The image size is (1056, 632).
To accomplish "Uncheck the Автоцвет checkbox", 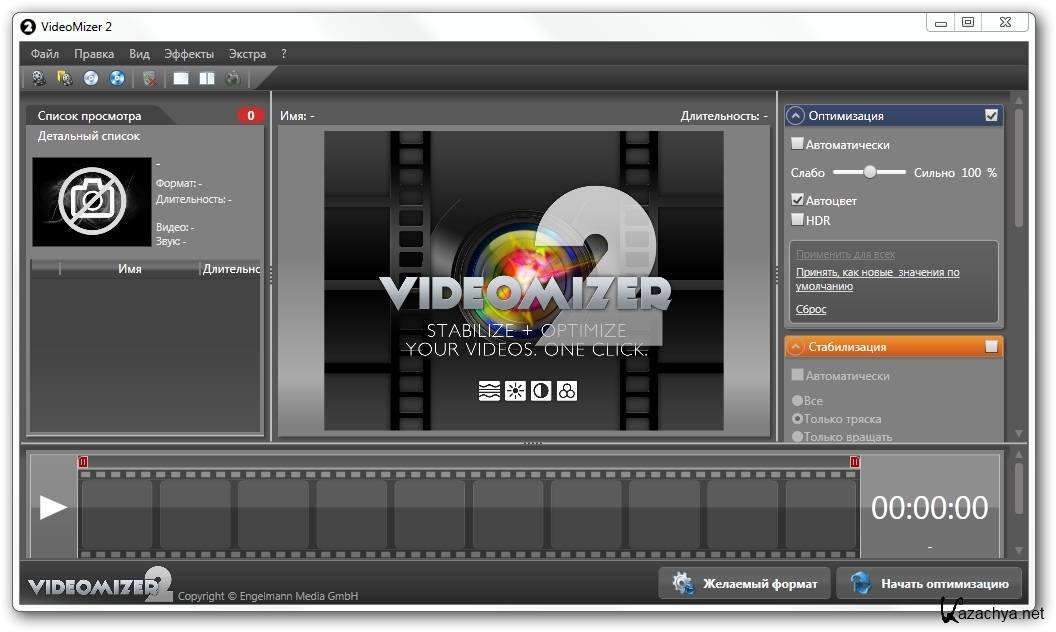I will pyautogui.click(x=798, y=200).
